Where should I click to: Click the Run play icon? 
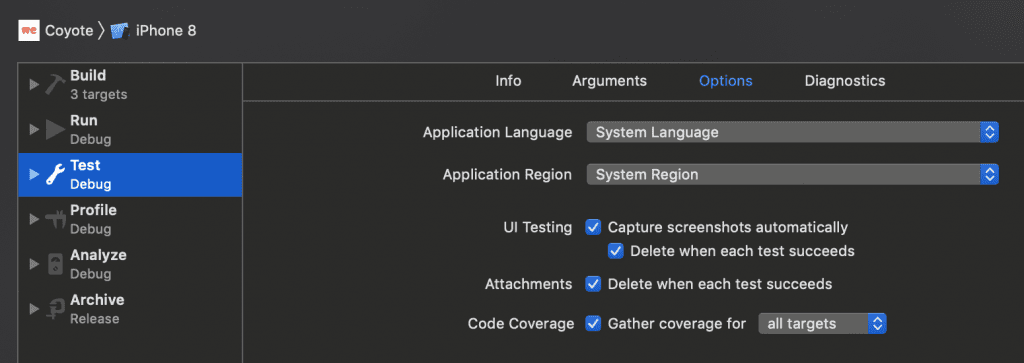[x=55, y=130]
